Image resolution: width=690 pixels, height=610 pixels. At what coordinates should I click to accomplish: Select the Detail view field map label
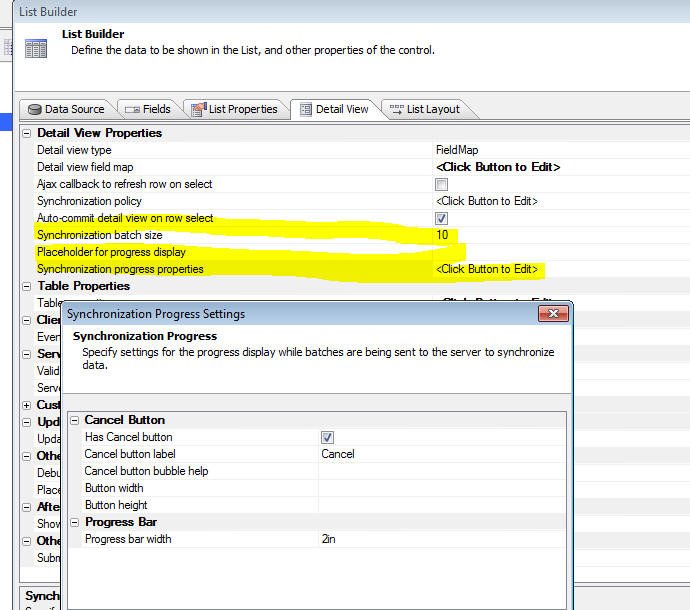point(85,167)
